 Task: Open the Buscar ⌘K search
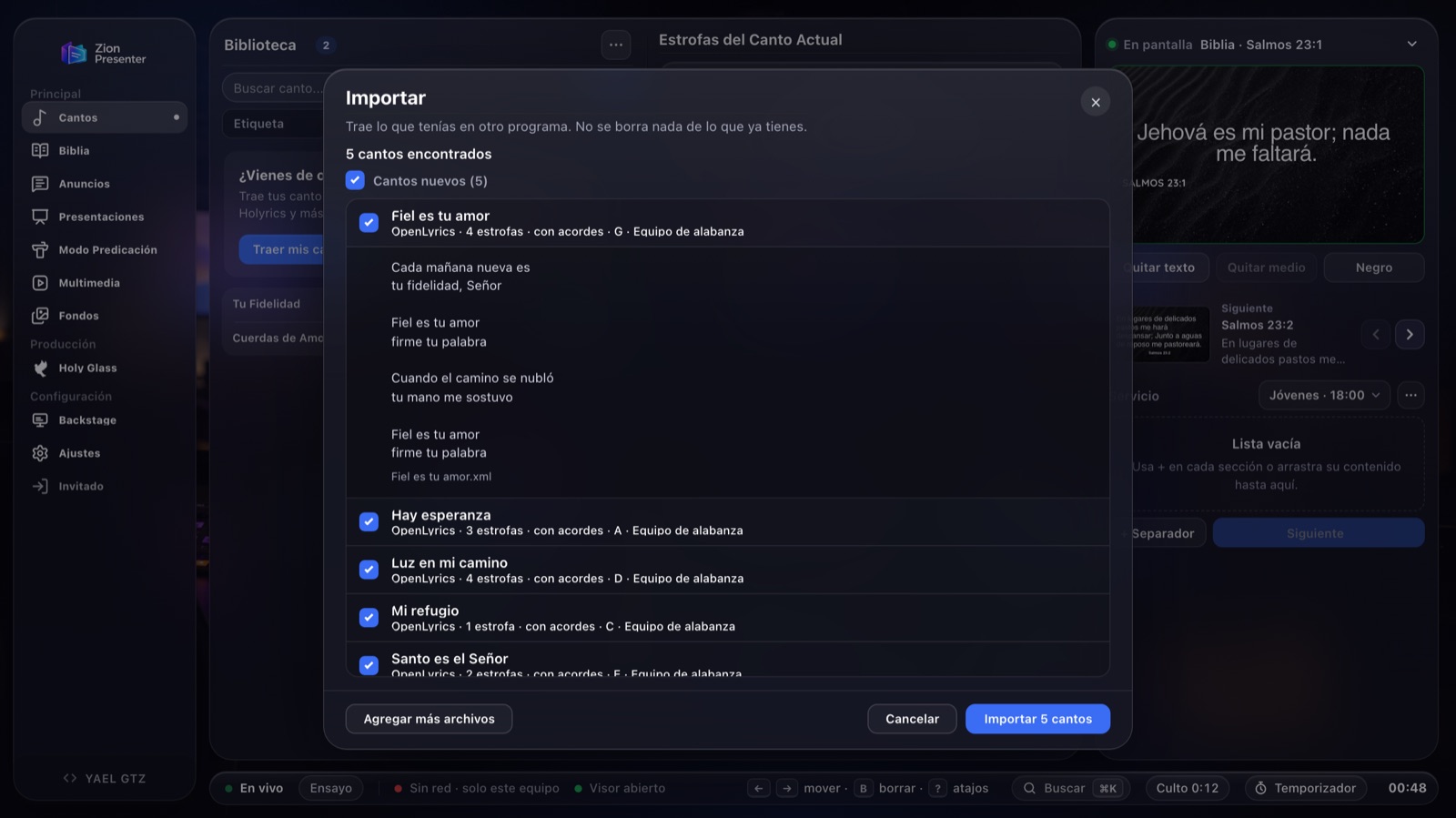(1071, 788)
